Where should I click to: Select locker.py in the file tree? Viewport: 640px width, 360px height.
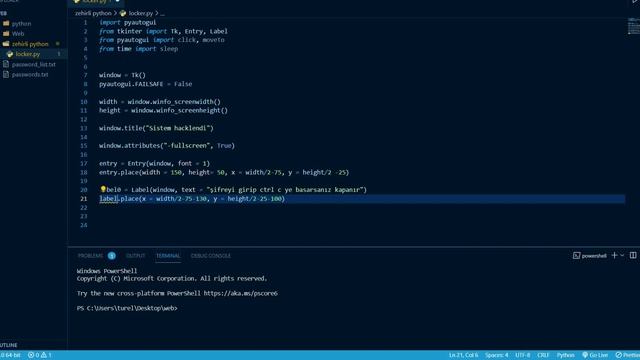click(27, 54)
